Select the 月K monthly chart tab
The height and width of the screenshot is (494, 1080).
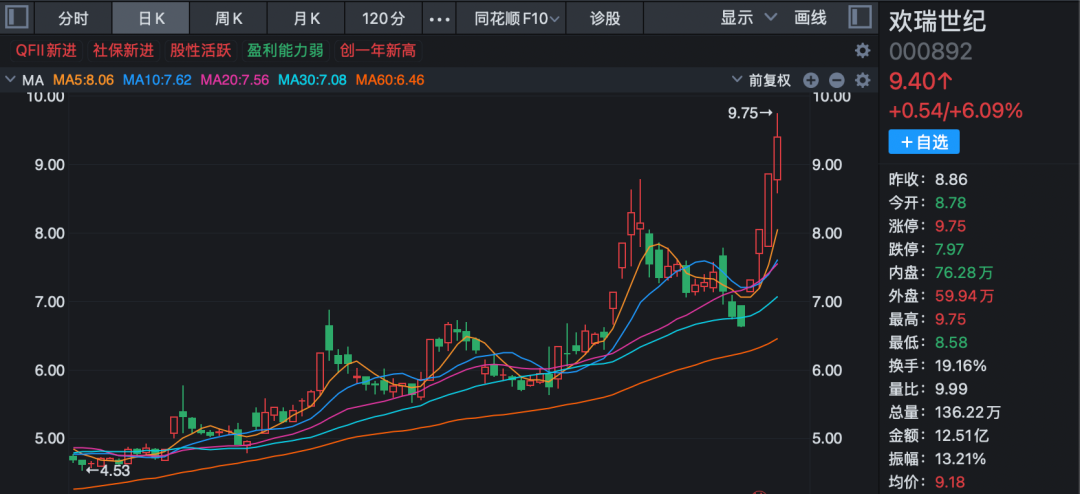[306, 18]
